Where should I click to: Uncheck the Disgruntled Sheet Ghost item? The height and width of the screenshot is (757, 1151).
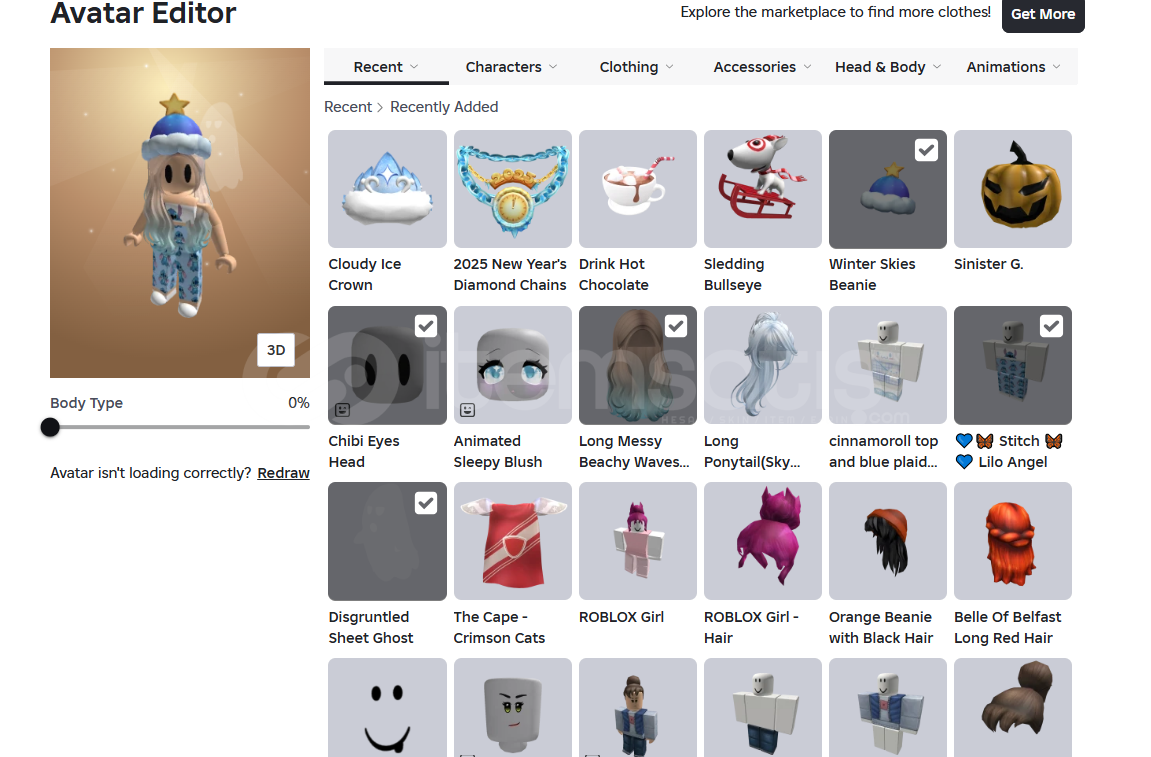coord(426,503)
